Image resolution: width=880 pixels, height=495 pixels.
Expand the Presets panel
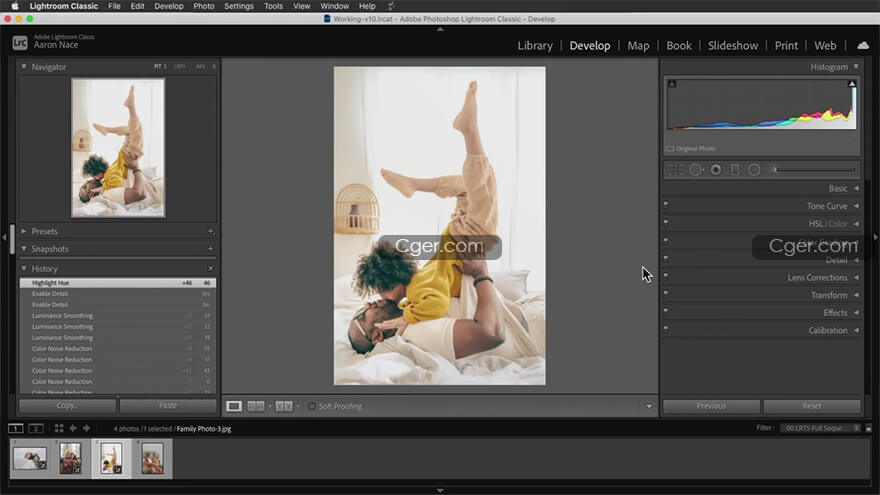point(24,231)
